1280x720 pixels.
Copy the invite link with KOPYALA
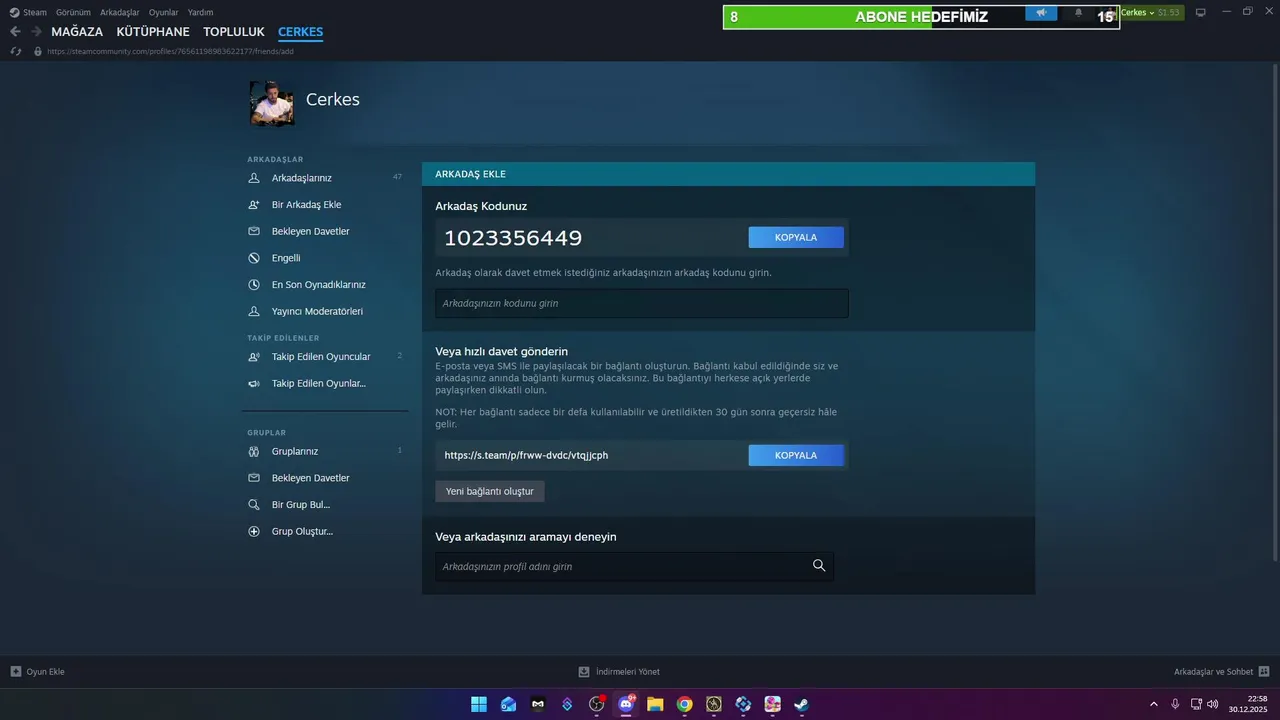[x=796, y=455]
